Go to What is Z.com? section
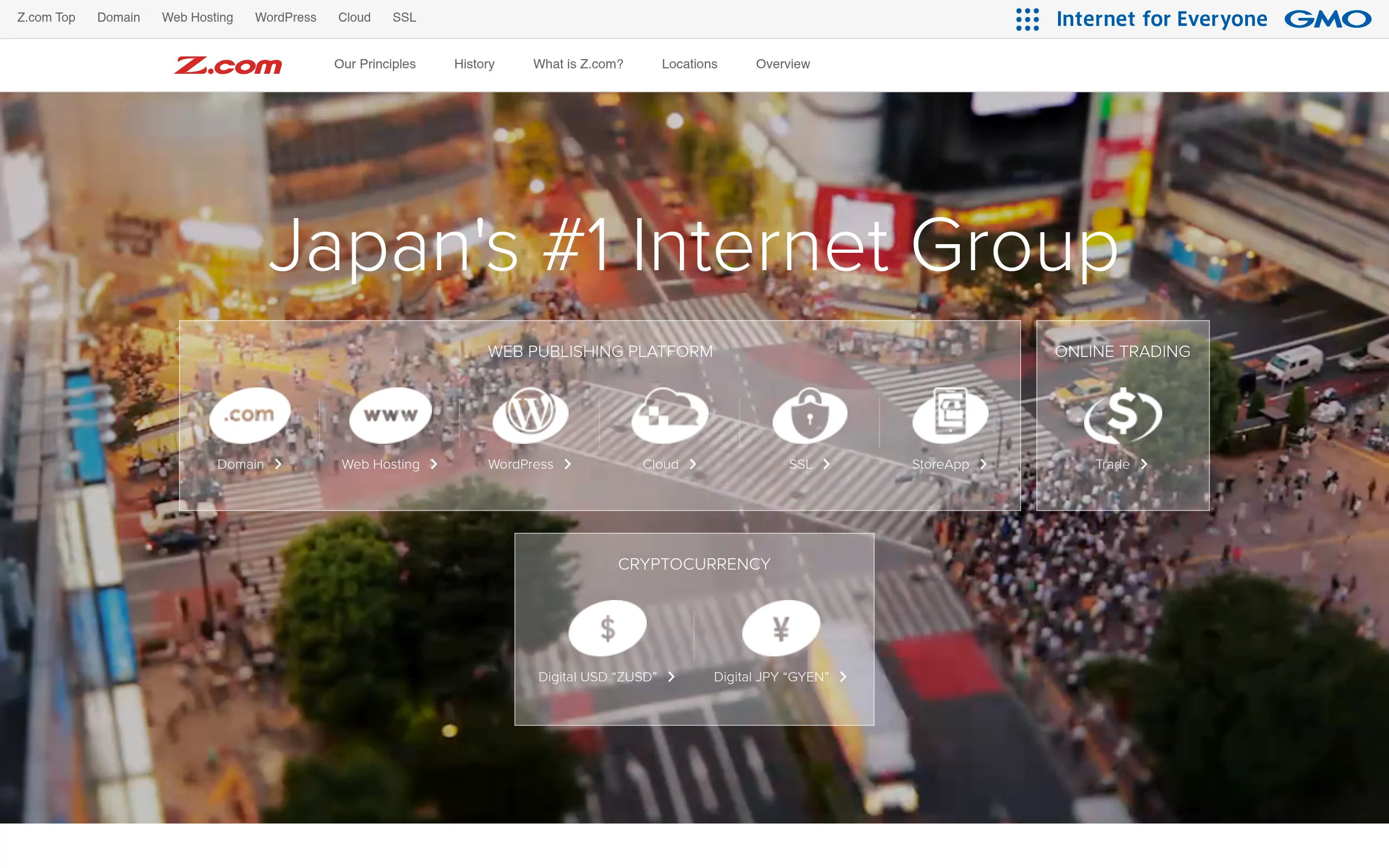The image size is (1389, 868). click(578, 63)
